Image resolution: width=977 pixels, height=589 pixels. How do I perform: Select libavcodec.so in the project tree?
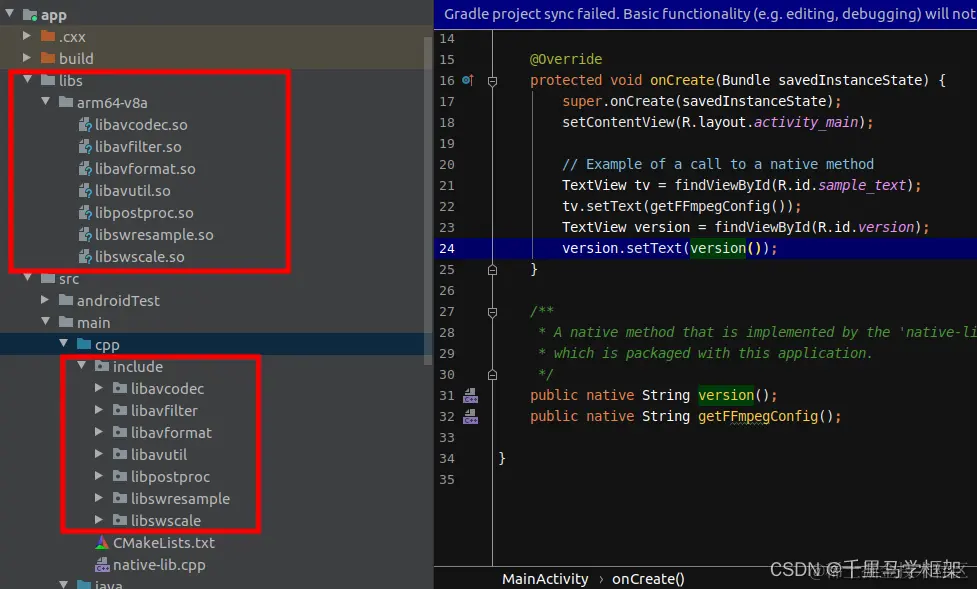pyautogui.click(x=141, y=125)
